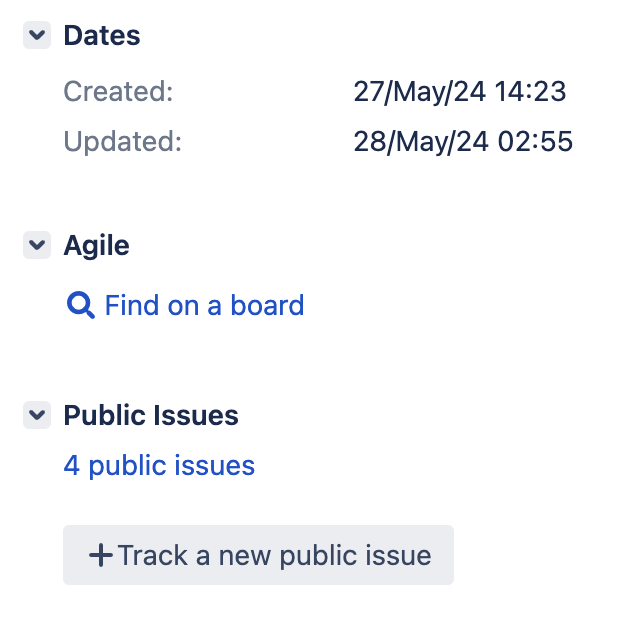
Task: Click the plus icon on the Track button
Action: [x=100, y=555]
